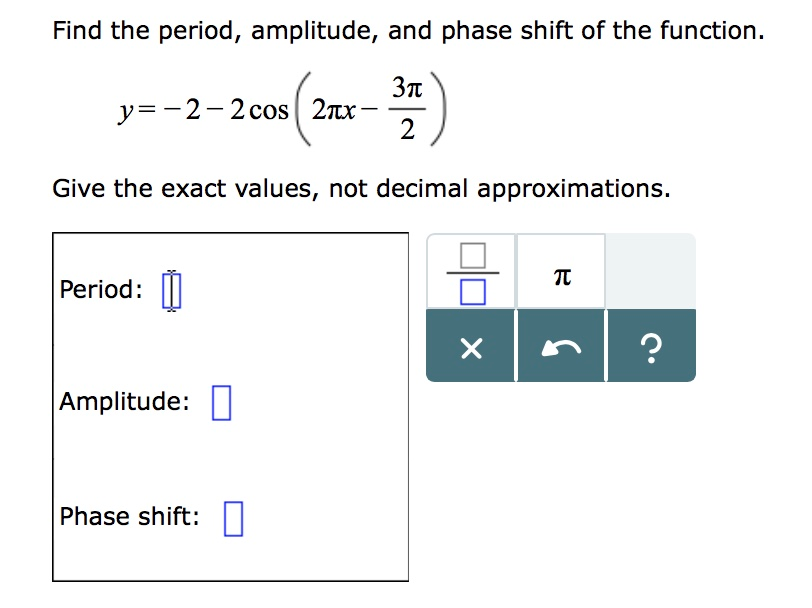Open help using the question mark icon
Image resolution: width=812 pixels, height=608 pixels.
(652, 349)
